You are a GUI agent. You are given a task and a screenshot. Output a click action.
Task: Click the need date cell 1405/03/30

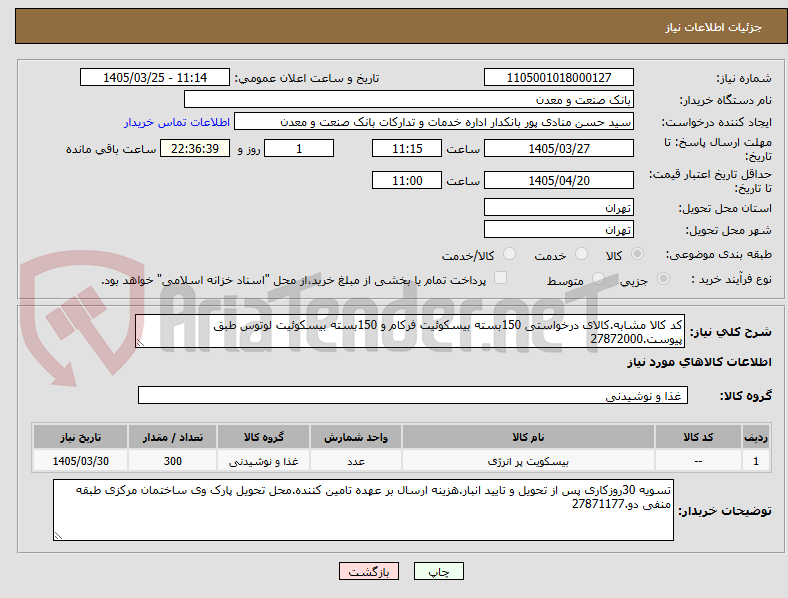[80, 461]
